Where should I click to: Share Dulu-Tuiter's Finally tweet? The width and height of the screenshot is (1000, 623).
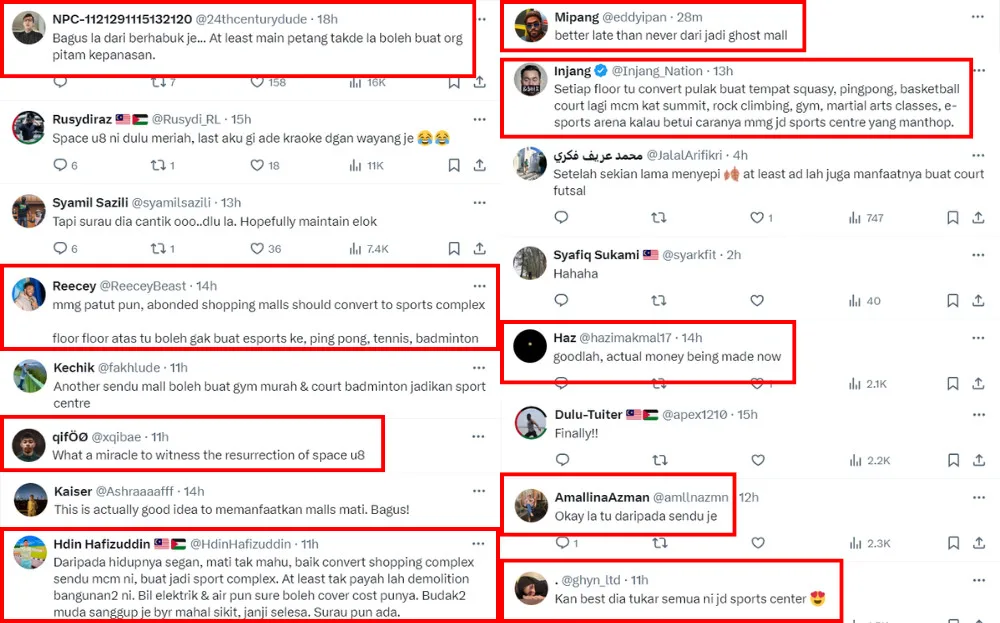pyautogui.click(x=979, y=460)
